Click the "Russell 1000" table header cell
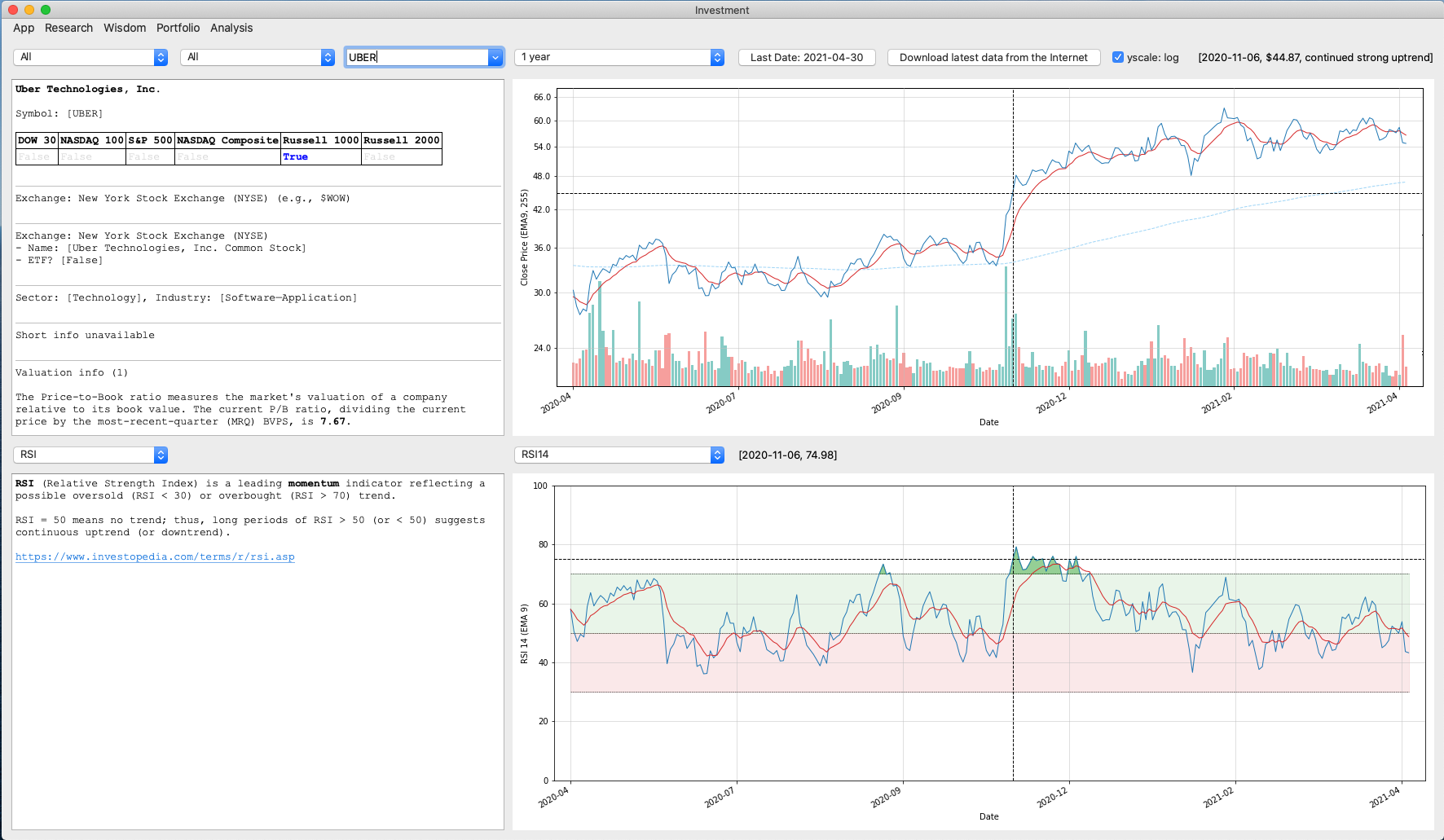 321,140
